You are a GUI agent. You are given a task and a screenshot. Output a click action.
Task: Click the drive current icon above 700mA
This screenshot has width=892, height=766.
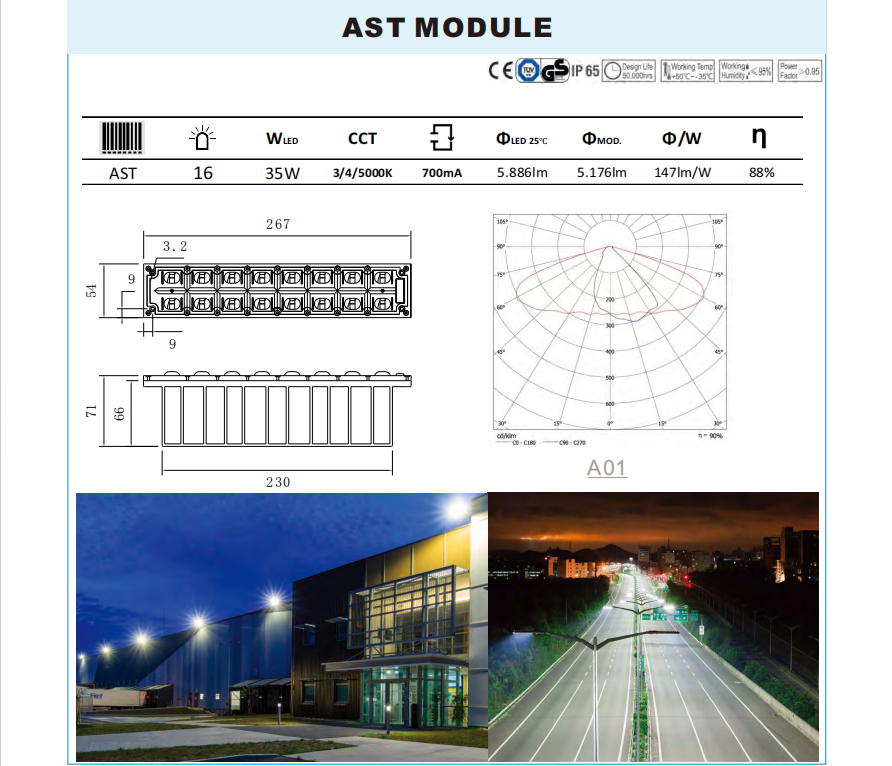click(441, 138)
